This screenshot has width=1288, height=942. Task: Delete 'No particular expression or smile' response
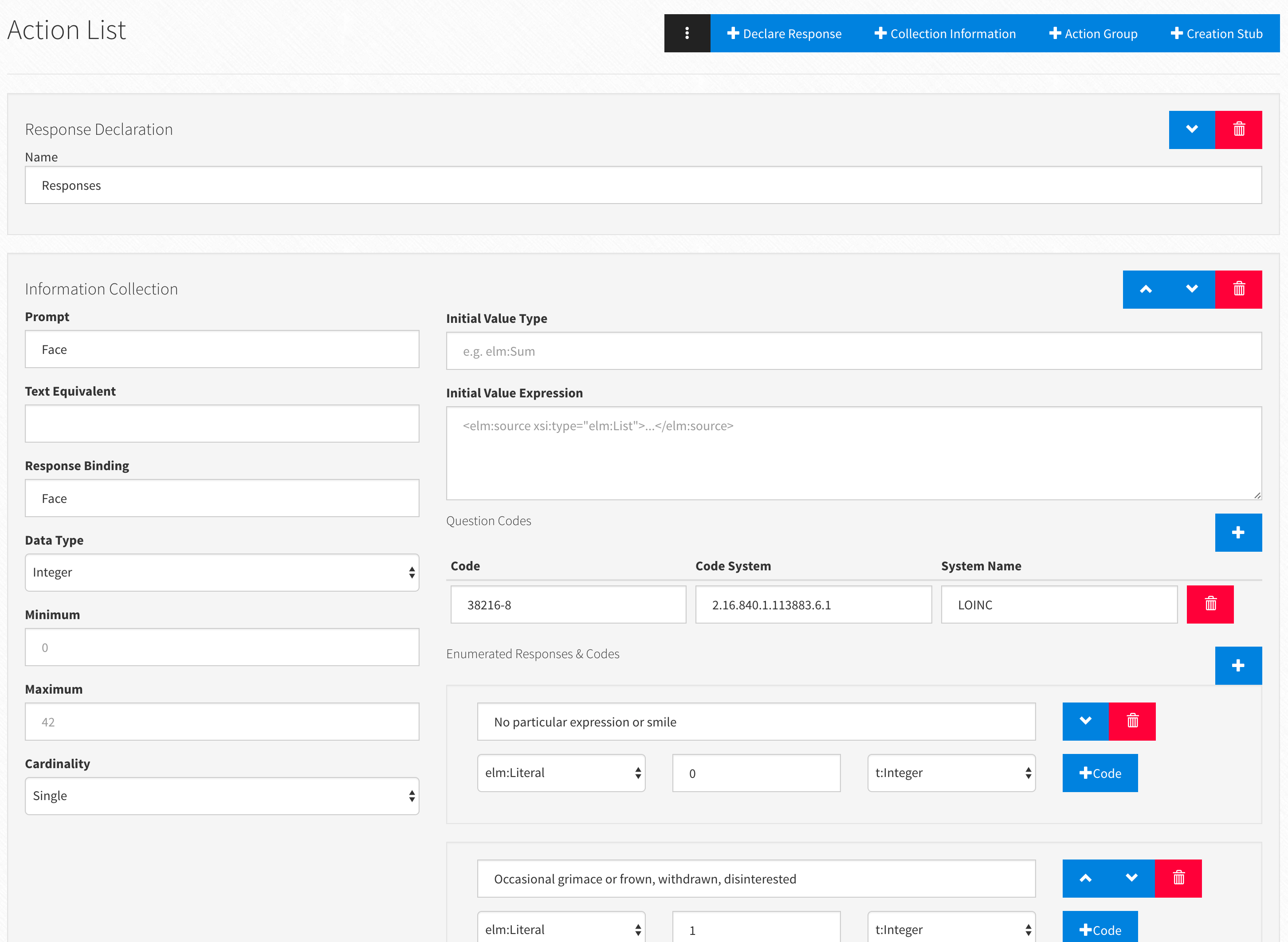tap(1132, 721)
